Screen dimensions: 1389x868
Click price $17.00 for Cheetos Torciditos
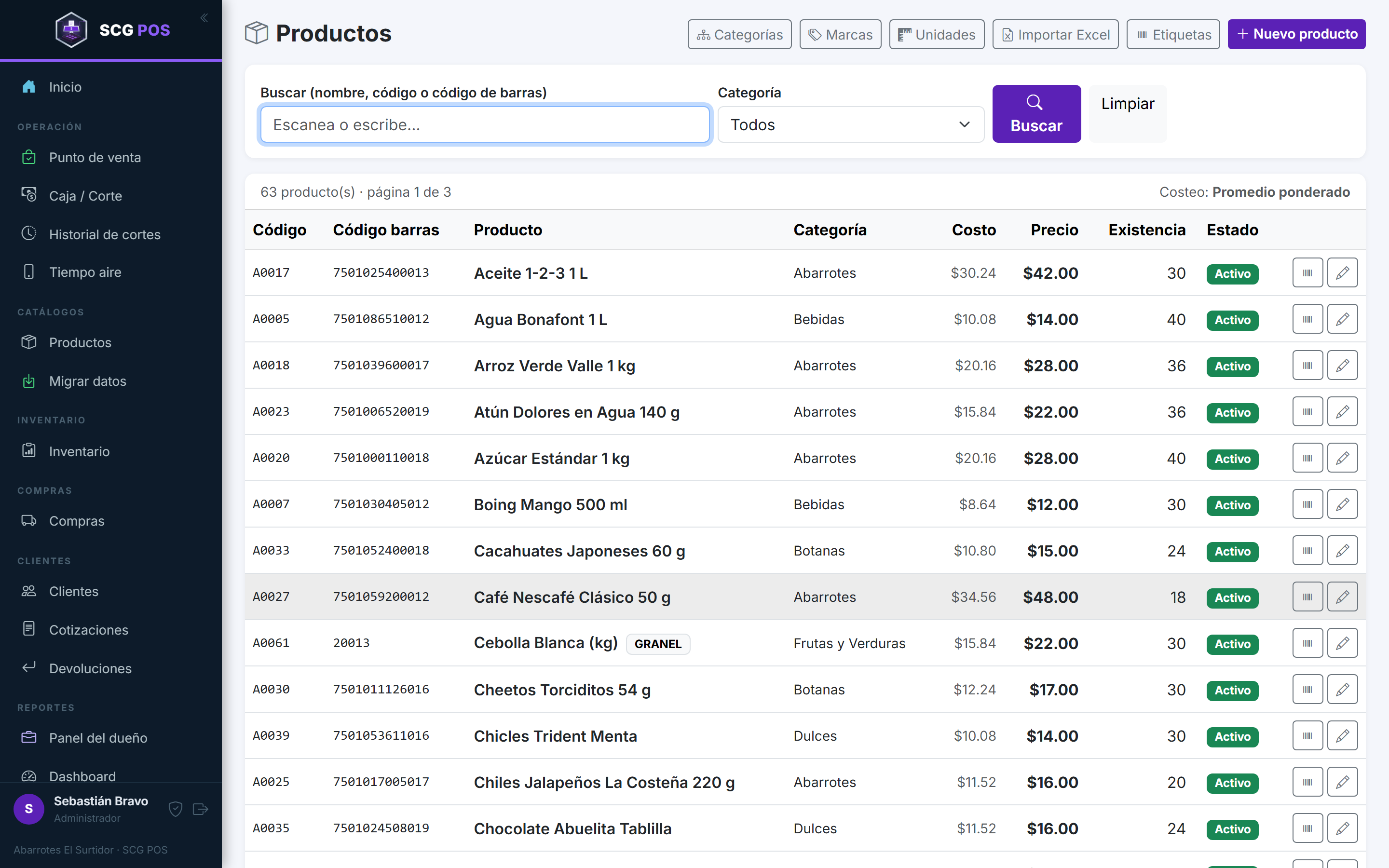[x=1053, y=690]
